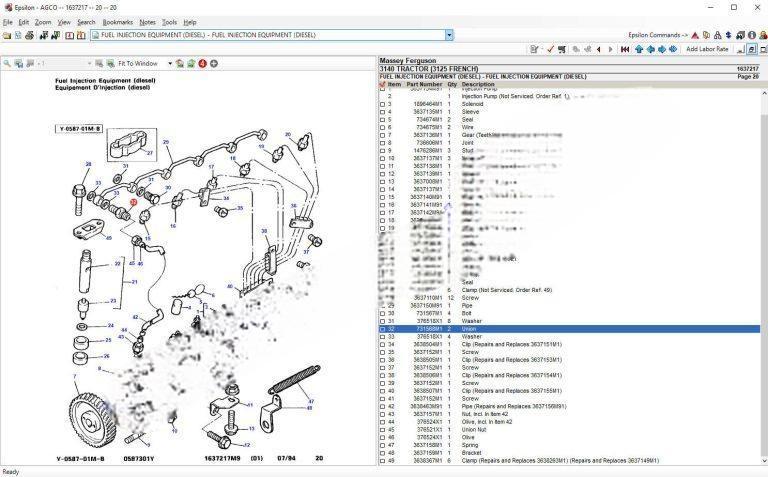Open the Fit To Window zoom dropdown

tap(170, 64)
